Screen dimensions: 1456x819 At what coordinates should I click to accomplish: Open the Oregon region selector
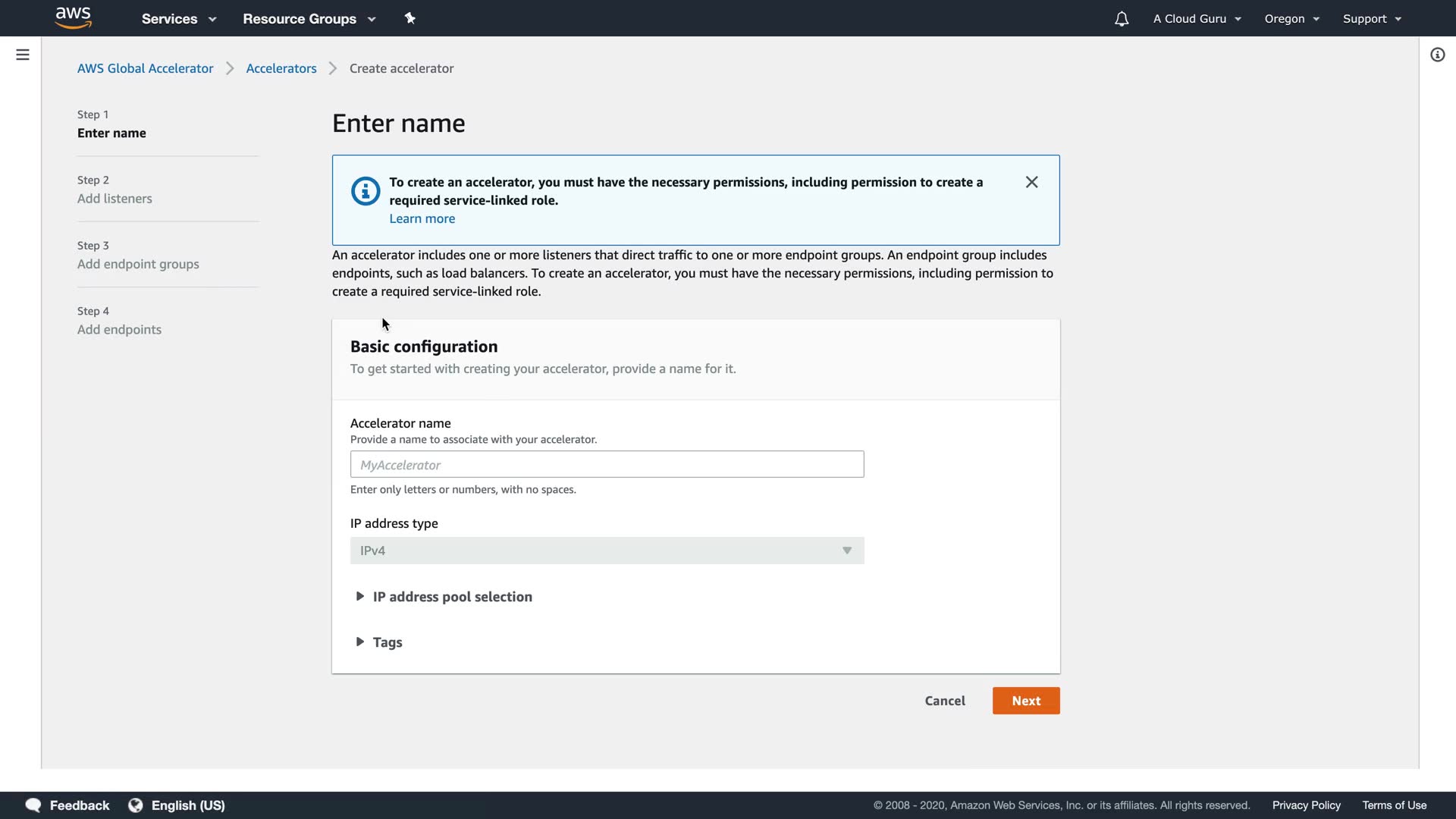click(x=1291, y=19)
